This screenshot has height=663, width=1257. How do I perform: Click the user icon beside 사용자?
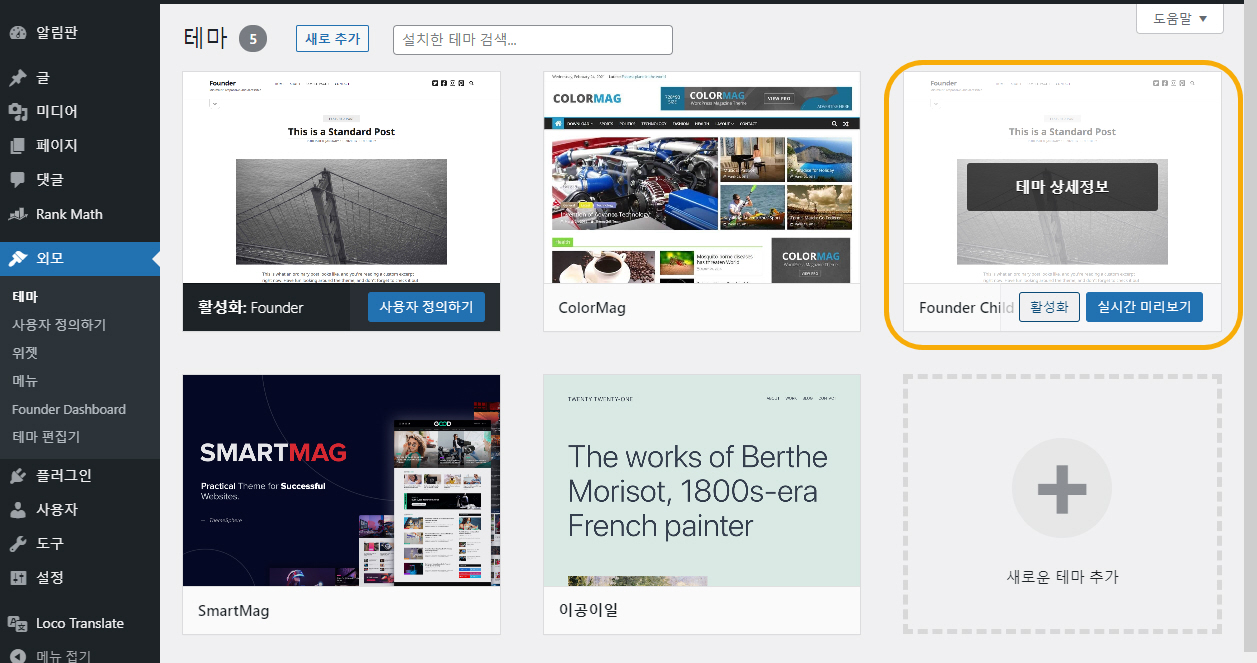tap(17, 510)
